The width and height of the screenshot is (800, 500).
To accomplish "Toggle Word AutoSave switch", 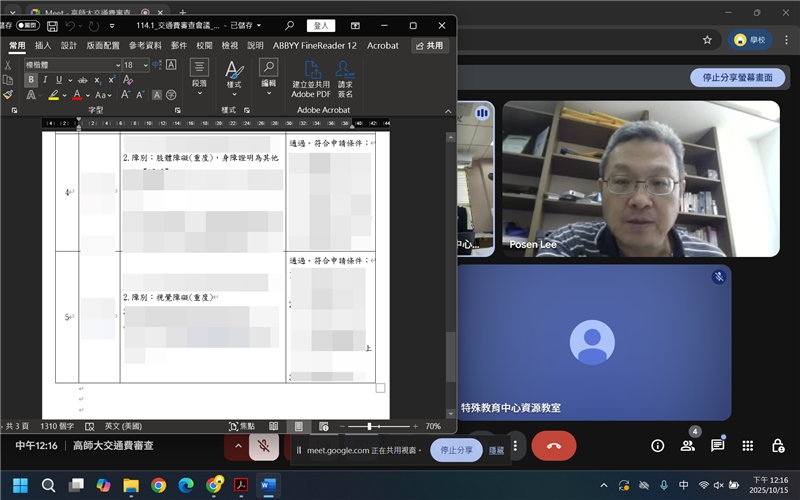I will pos(27,25).
